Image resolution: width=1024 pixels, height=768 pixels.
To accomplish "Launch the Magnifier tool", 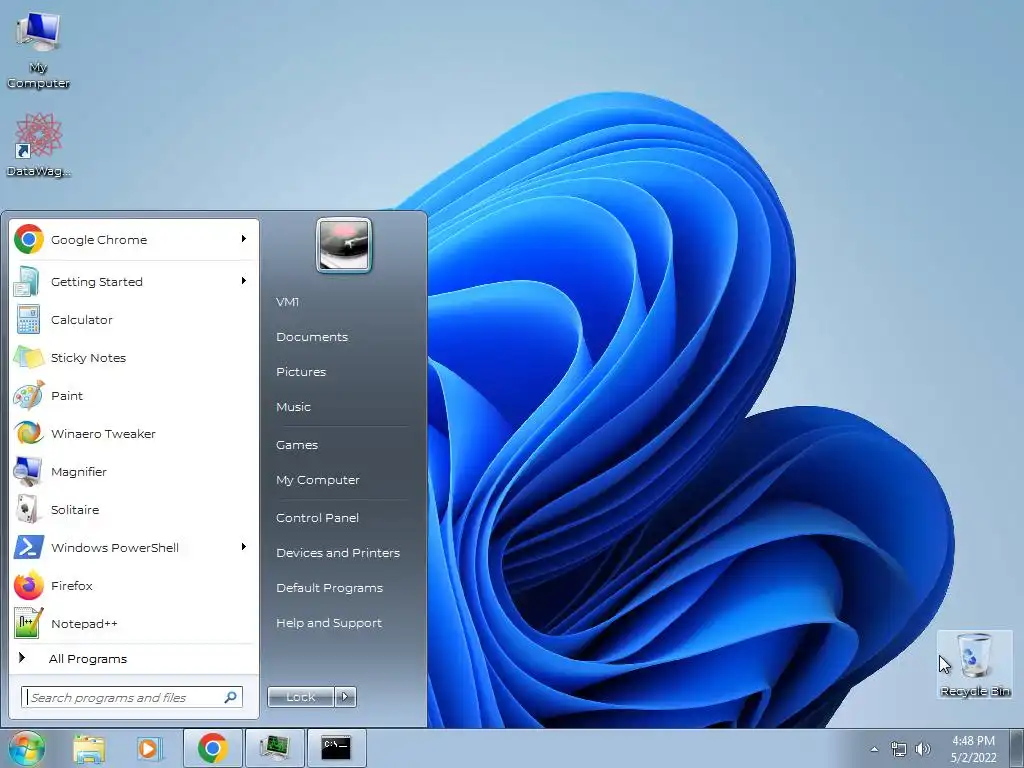I will [134, 472].
